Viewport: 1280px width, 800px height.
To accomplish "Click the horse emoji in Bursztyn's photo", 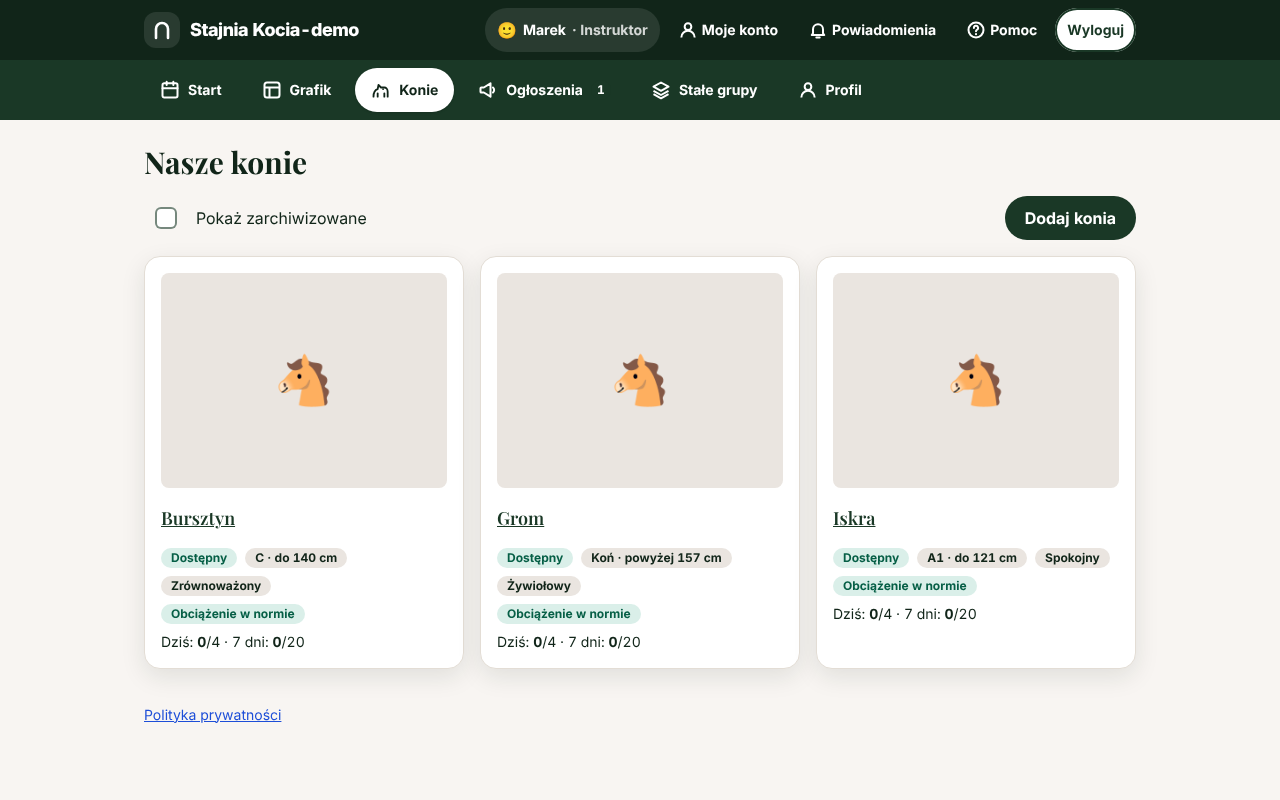I will pyautogui.click(x=304, y=380).
